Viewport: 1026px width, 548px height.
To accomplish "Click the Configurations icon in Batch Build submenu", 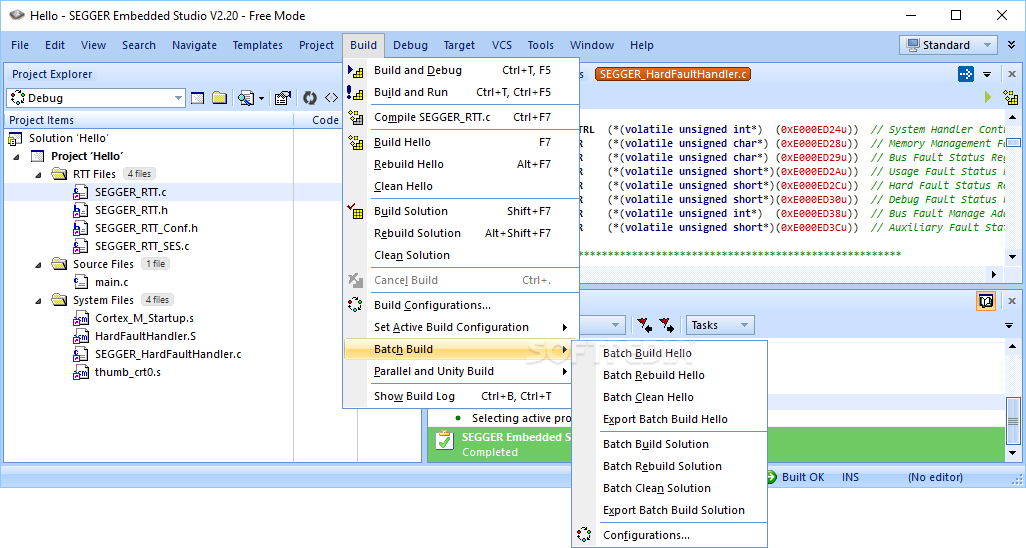I will [x=584, y=534].
